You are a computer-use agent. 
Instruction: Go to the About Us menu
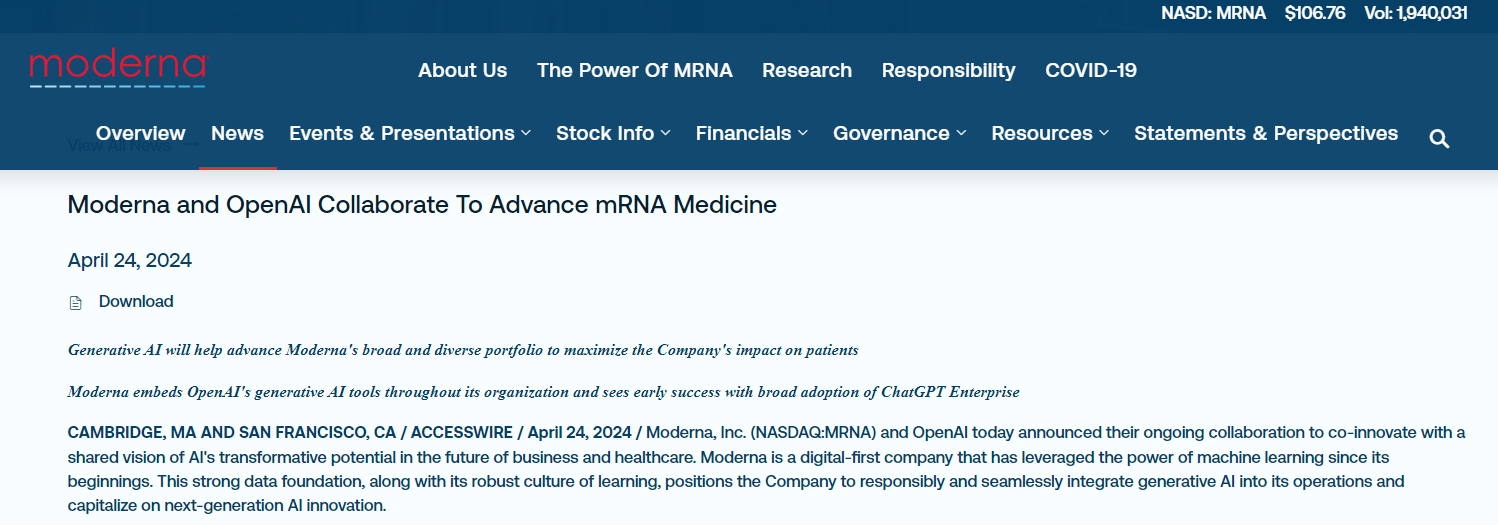click(x=462, y=70)
